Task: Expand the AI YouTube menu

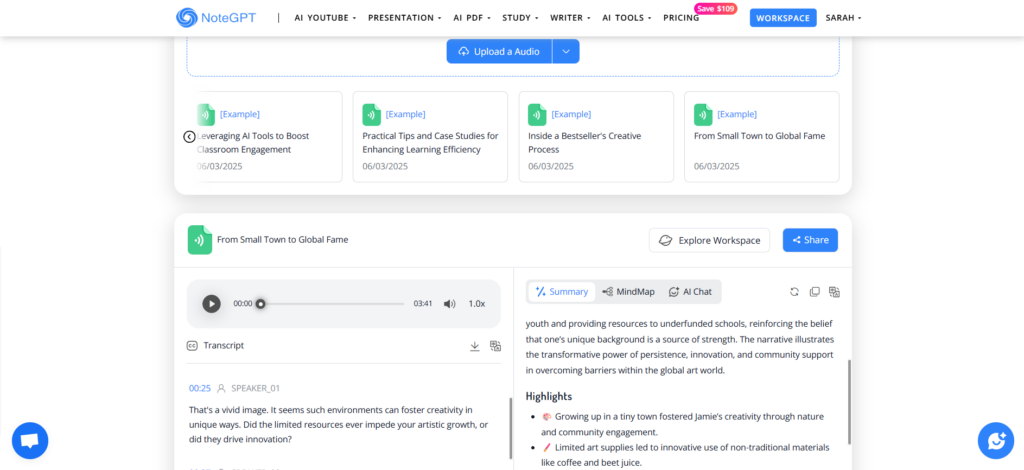Action: click(325, 18)
